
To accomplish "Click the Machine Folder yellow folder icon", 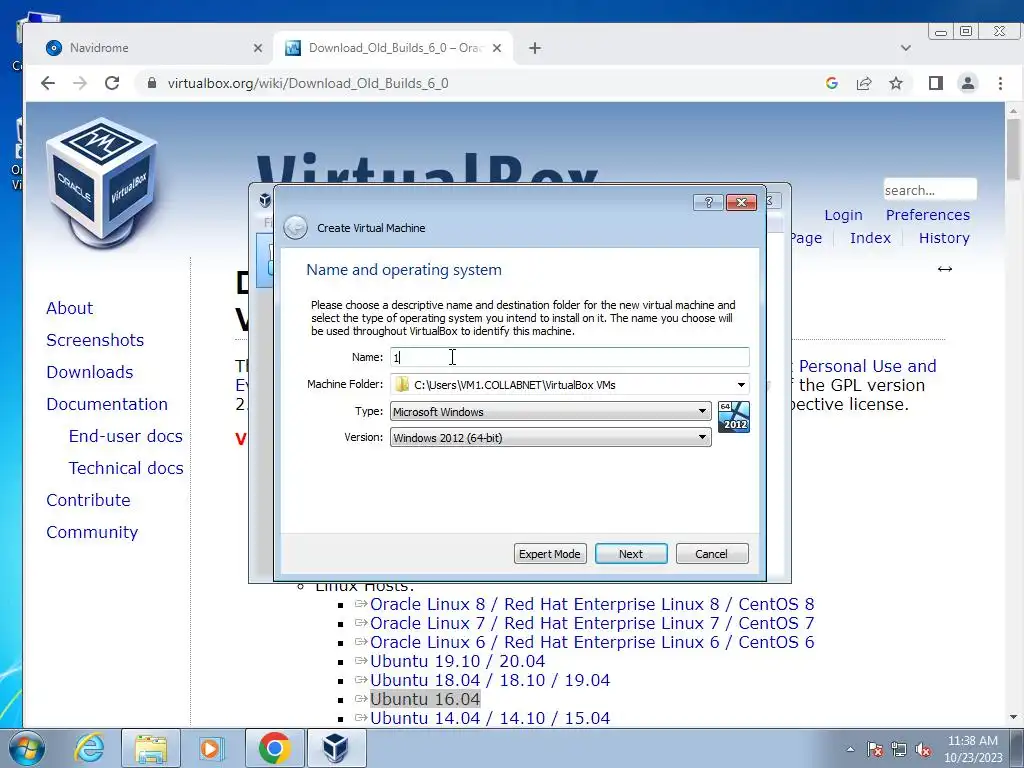I will tap(402, 385).
